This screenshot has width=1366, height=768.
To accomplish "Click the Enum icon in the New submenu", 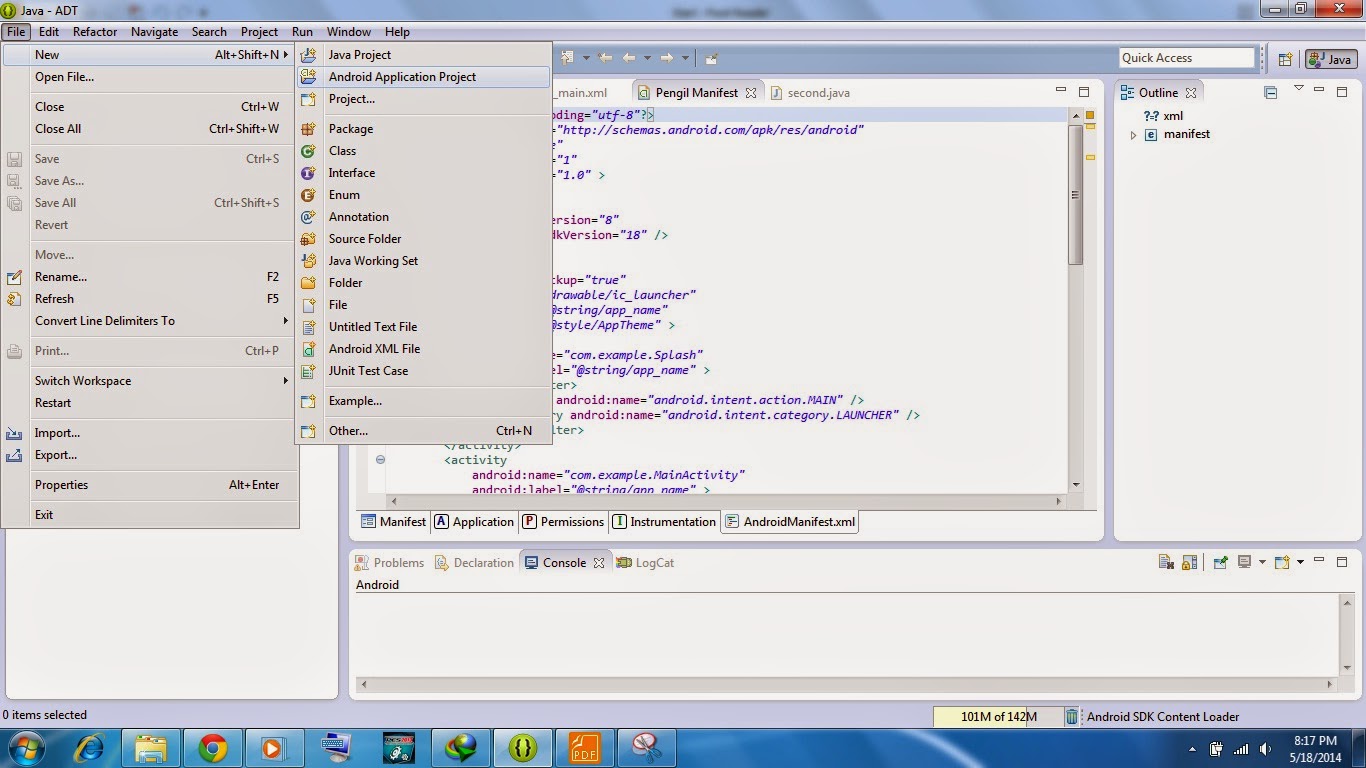I will click(x=309, y=195).
